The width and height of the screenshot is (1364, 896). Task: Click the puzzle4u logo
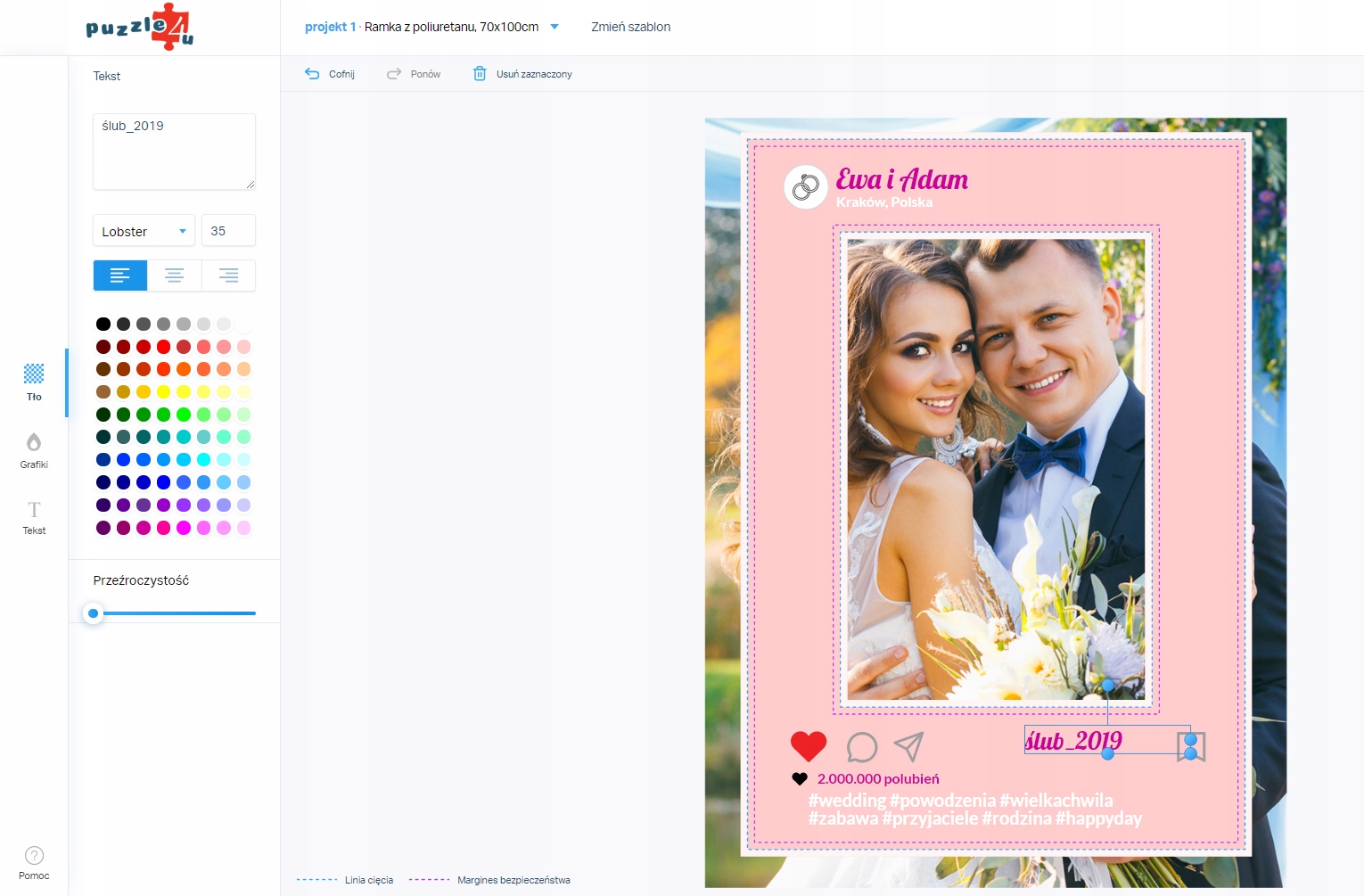pos(140,27)
